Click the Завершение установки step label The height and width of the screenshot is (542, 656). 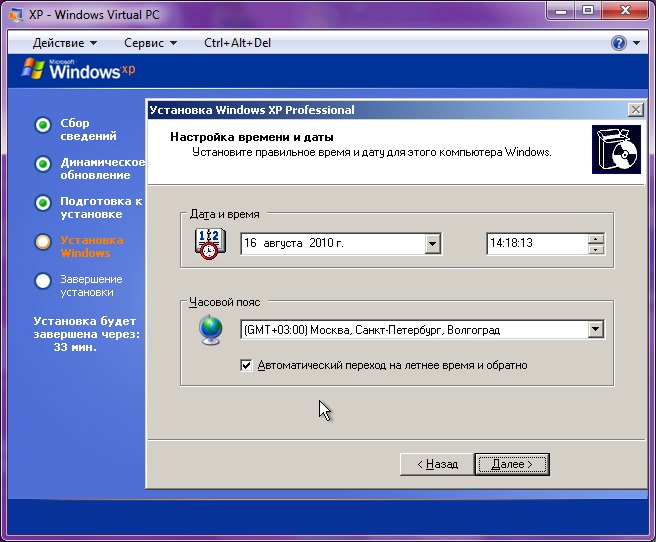(x=91, y=286)
